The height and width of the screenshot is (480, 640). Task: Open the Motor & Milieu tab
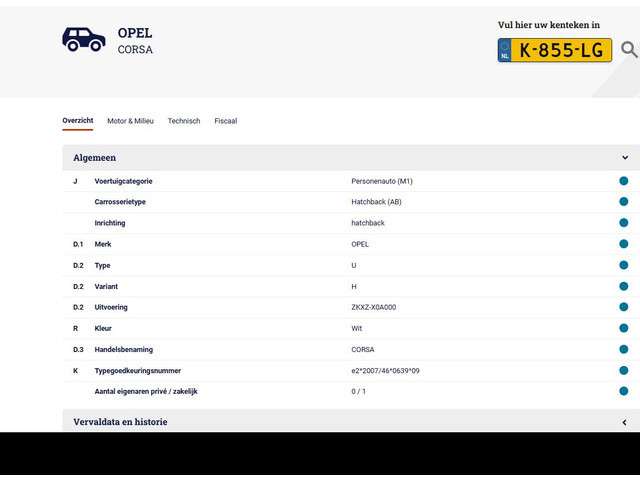tap(130, 121)
